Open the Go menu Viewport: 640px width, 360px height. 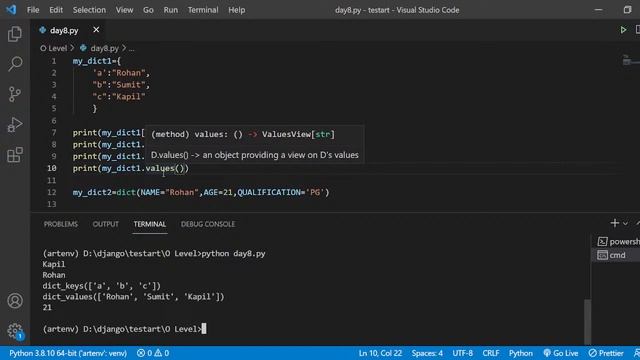[148, 10]
